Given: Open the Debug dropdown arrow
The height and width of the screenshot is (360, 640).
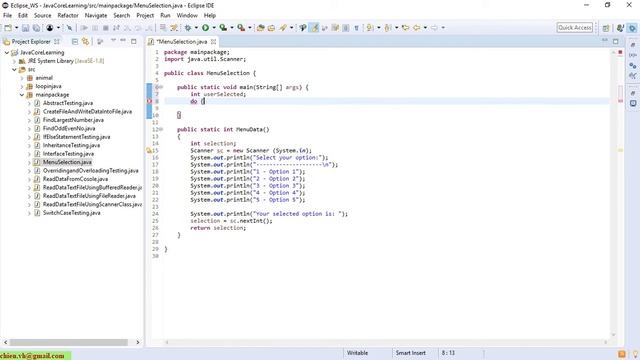Looking at the screenshot, I should click(x=196, y=28).
